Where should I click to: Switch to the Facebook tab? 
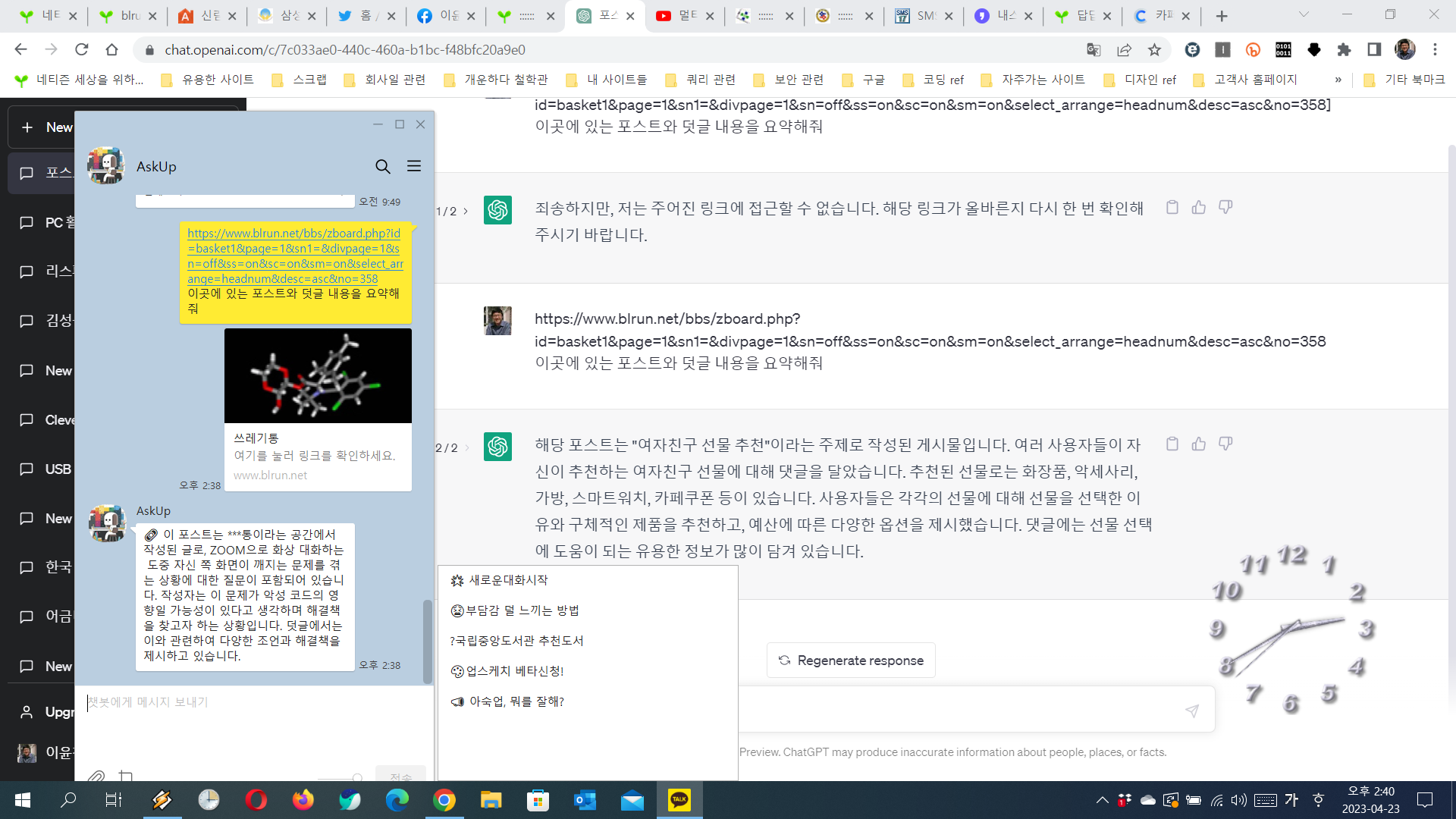click(x=447, y=16)
